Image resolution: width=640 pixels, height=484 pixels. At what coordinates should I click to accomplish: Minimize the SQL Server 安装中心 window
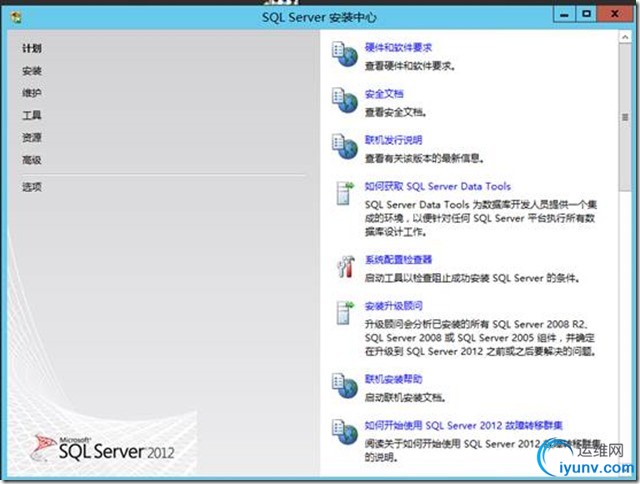coord(564,15)
